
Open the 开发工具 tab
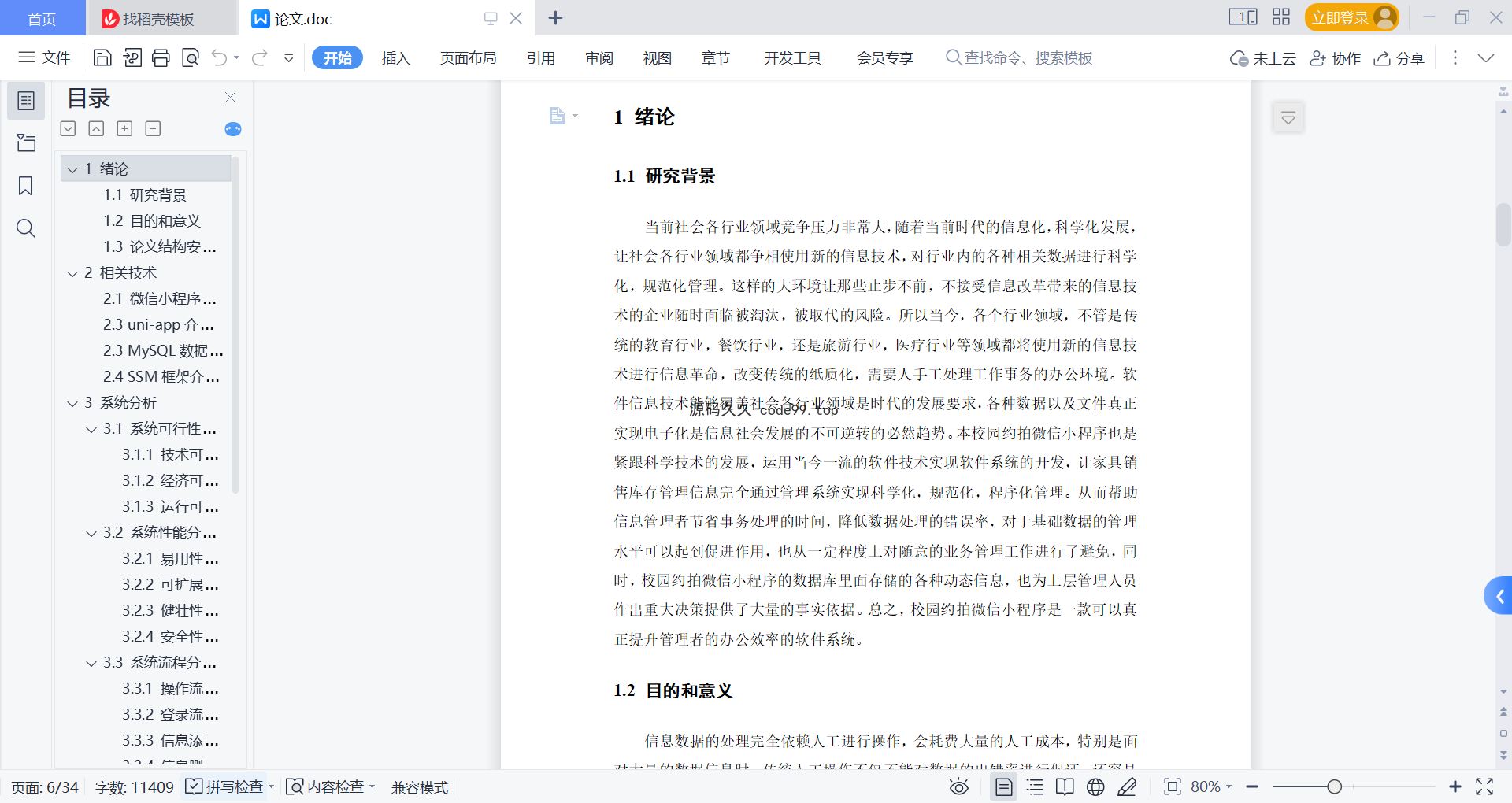[x=792, y=57]
